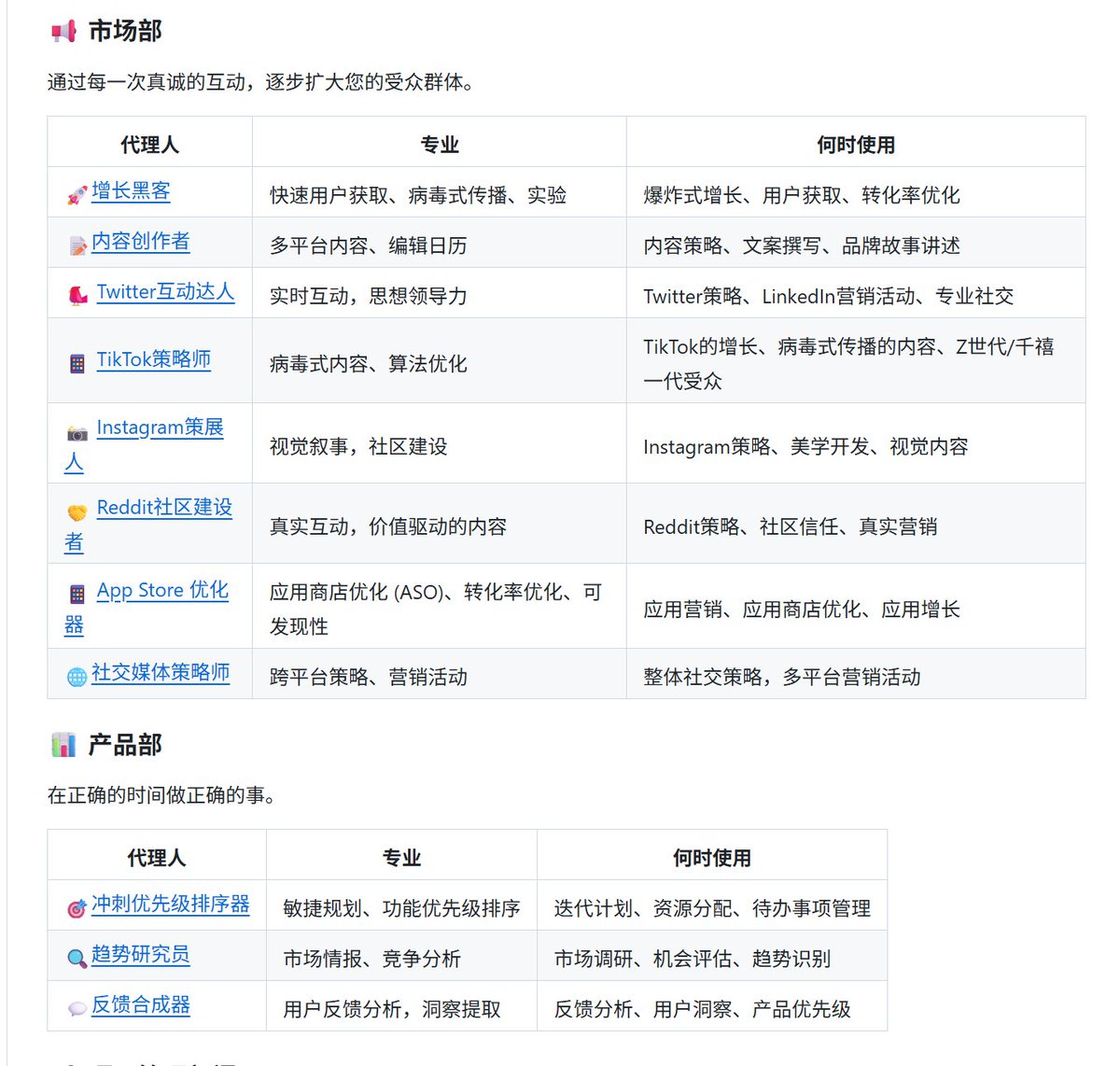Click the camera emoji beside Instagram策展人
1120x1066 pixels.
pyautogui.click(x=77, y=432)
